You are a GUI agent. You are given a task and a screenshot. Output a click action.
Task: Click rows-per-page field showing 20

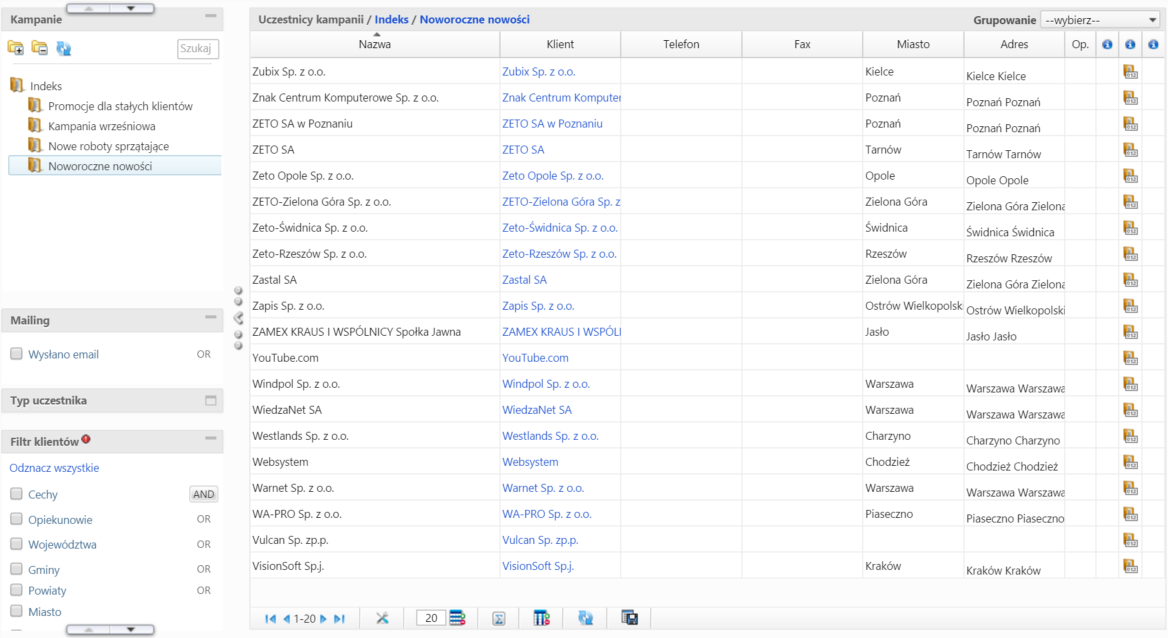click(x=431, y=618)
